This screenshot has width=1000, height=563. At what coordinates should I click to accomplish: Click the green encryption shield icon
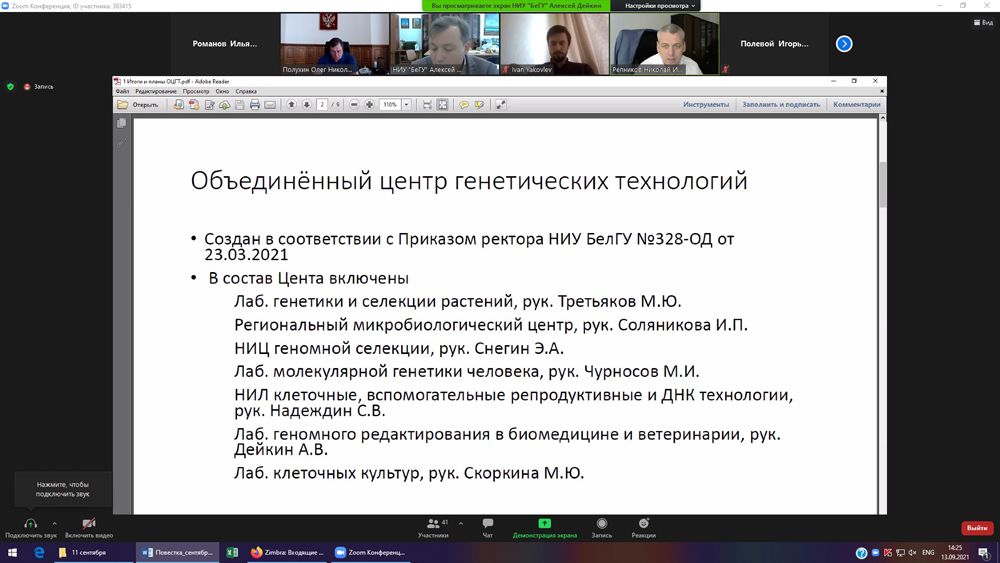10,87
